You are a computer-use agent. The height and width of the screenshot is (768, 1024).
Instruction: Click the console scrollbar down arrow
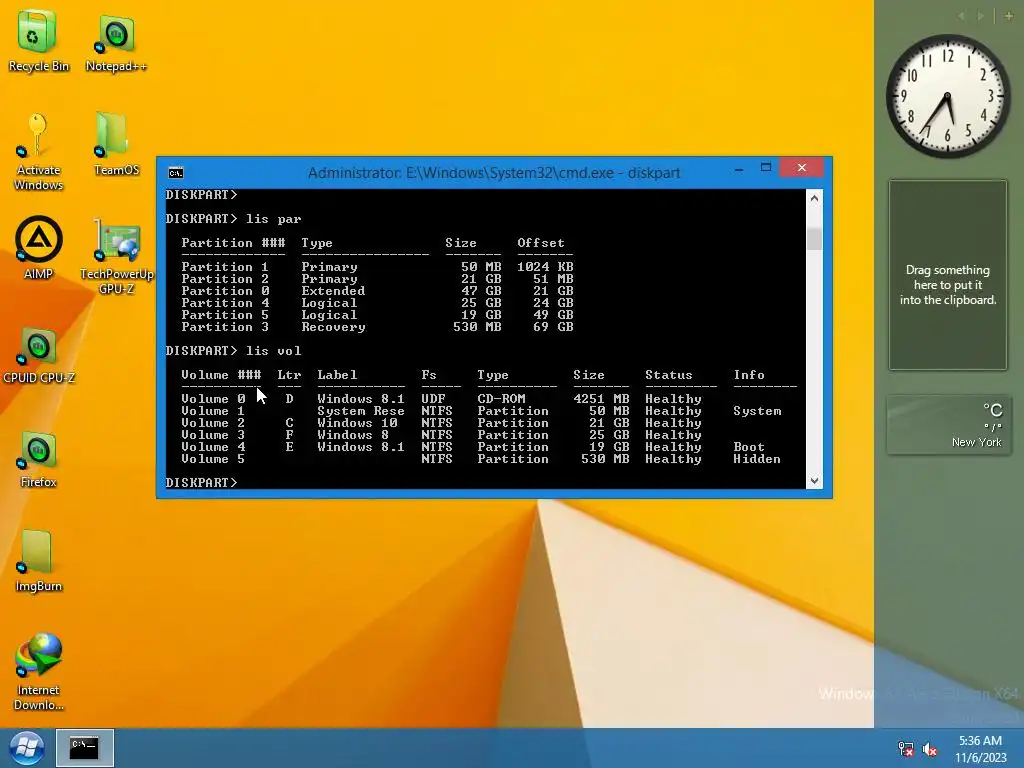pos(814,481)
